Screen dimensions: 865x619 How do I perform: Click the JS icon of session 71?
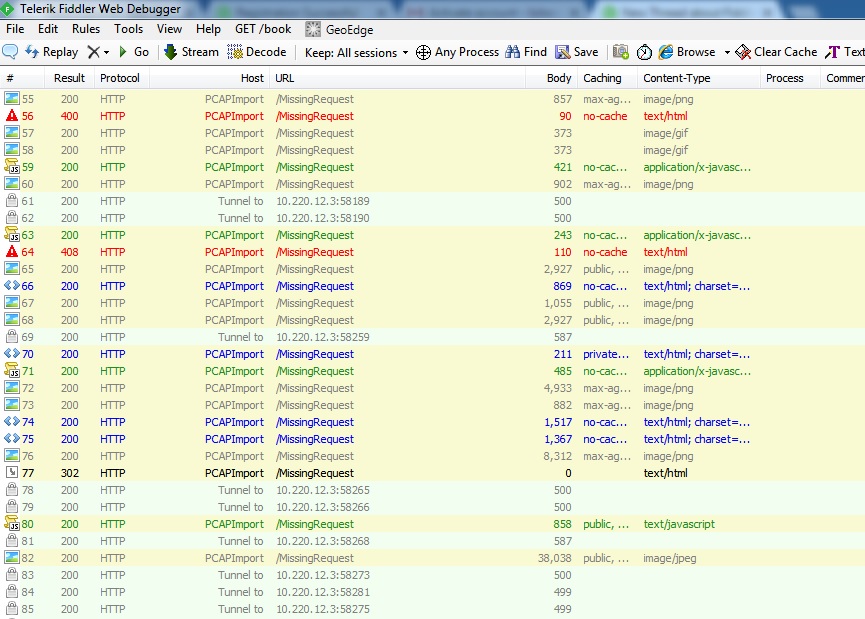[x=12, y=371]
